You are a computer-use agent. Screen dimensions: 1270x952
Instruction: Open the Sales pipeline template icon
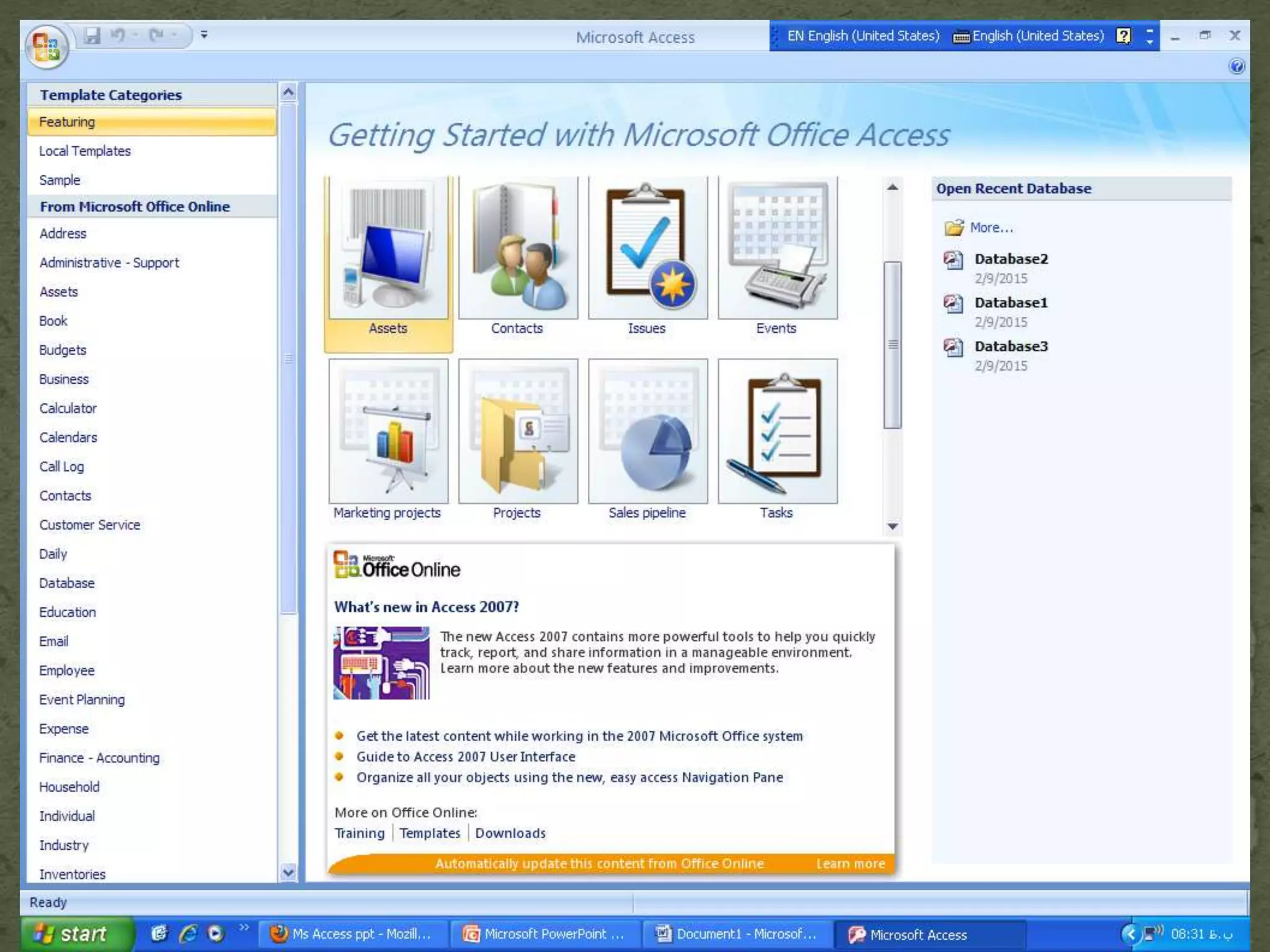click(647, 432)
